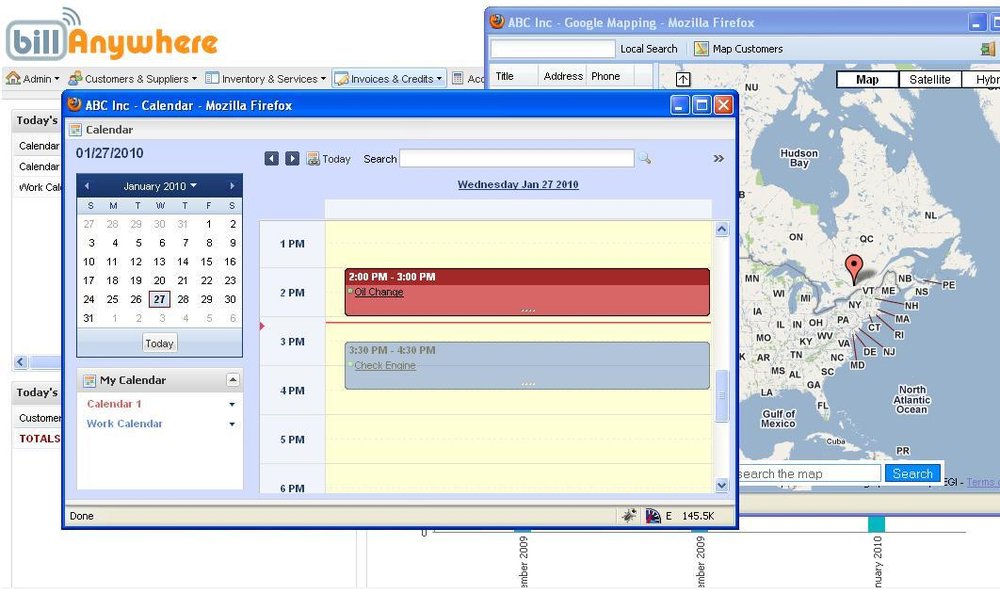Image resolution: width=1000 pixels, height=590 pixels.
Task: Click Local Search input in mapping window
Action: coord(552,48)
